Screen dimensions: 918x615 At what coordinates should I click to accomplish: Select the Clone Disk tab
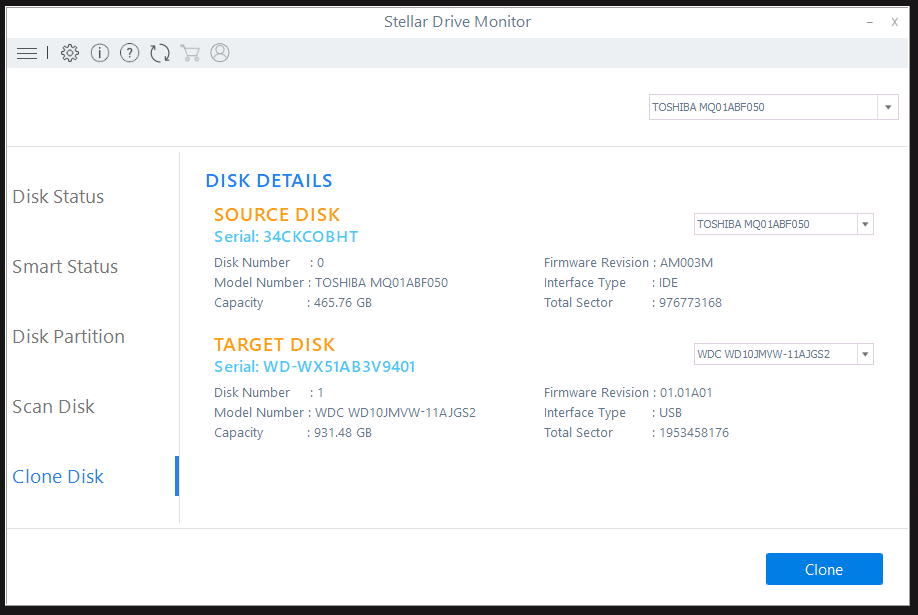58,477
